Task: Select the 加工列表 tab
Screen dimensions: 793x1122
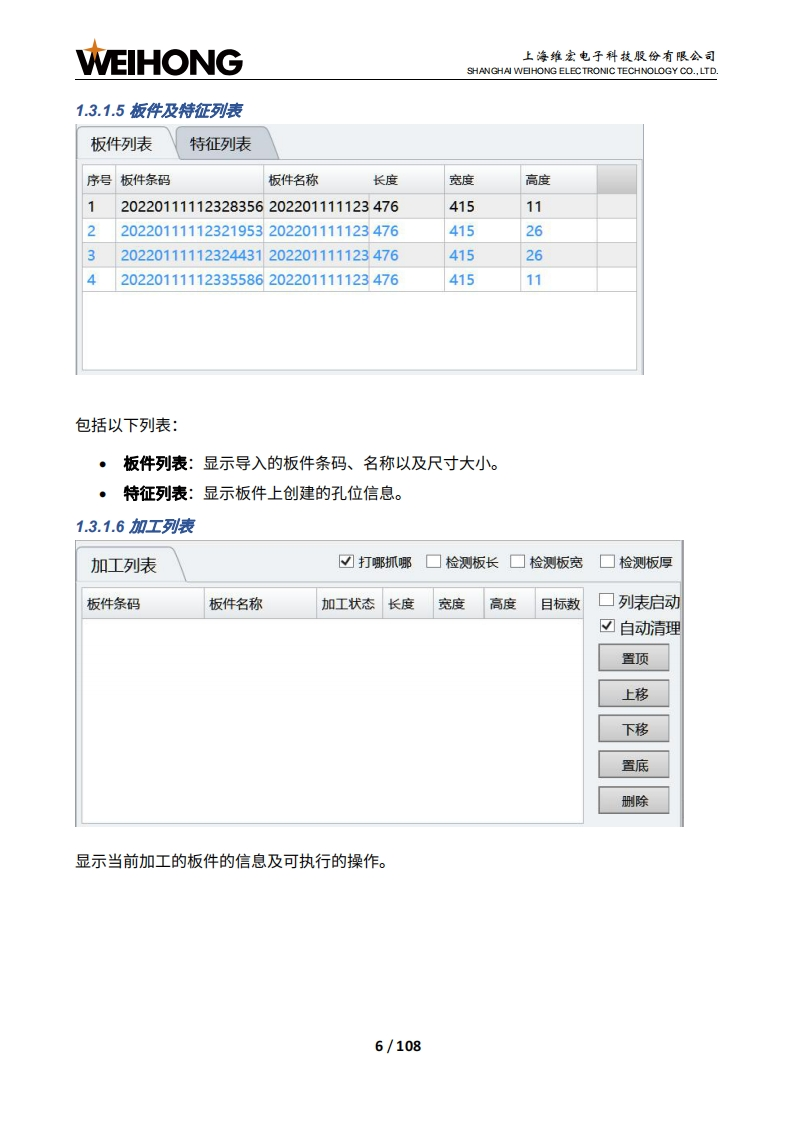Action: (x=124, y=565)
